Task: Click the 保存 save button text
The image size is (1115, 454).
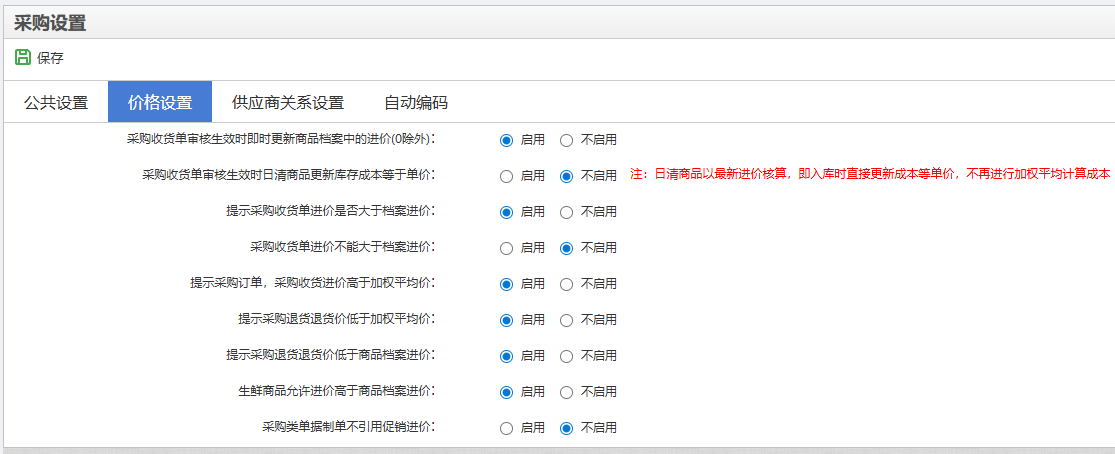Action: tap(50, 58)
